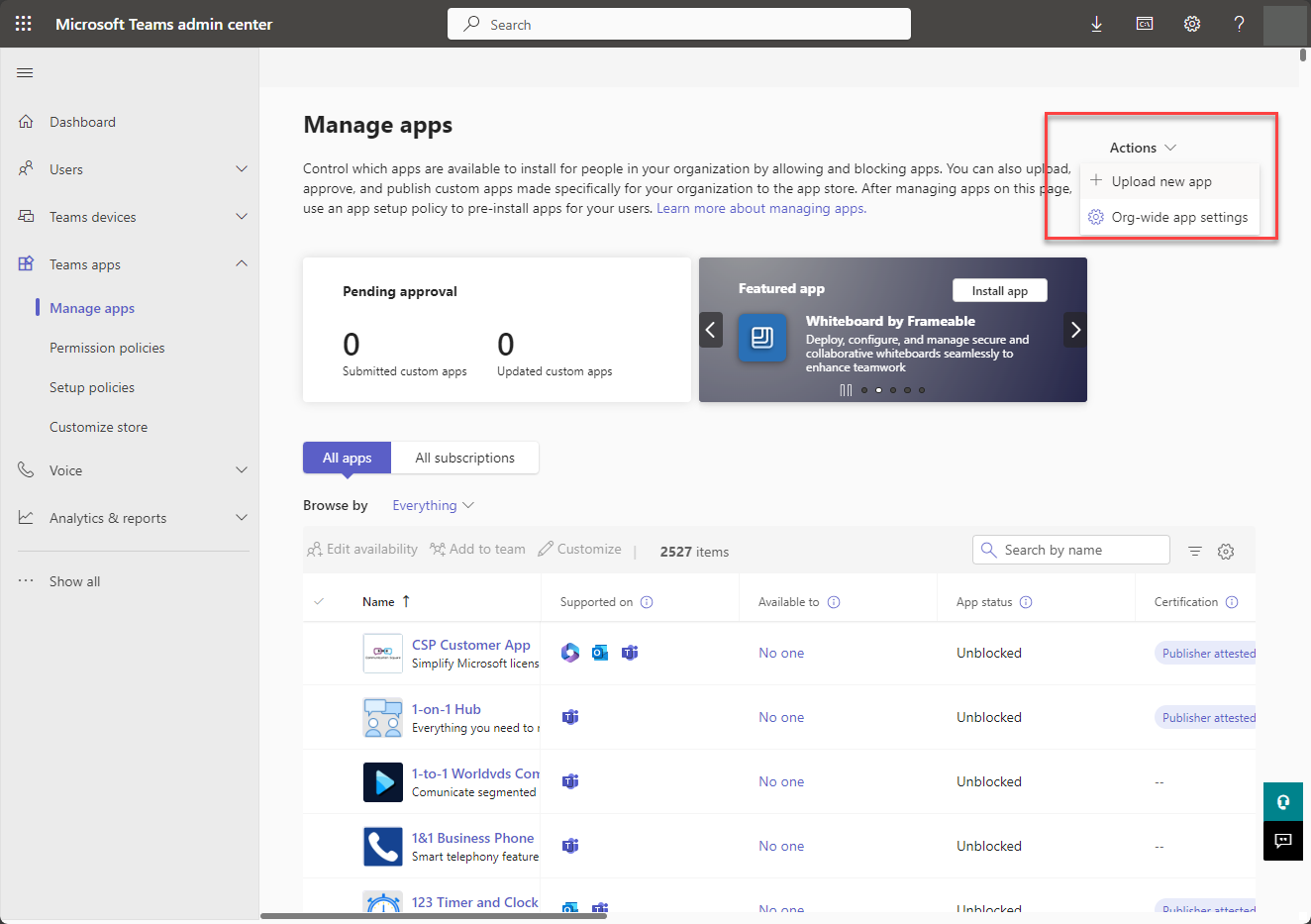Image resolution: width=1311 pixels, height=924 pixels.
Task: Switch to the All subscriptions tab
Action: tap(465, 458)
